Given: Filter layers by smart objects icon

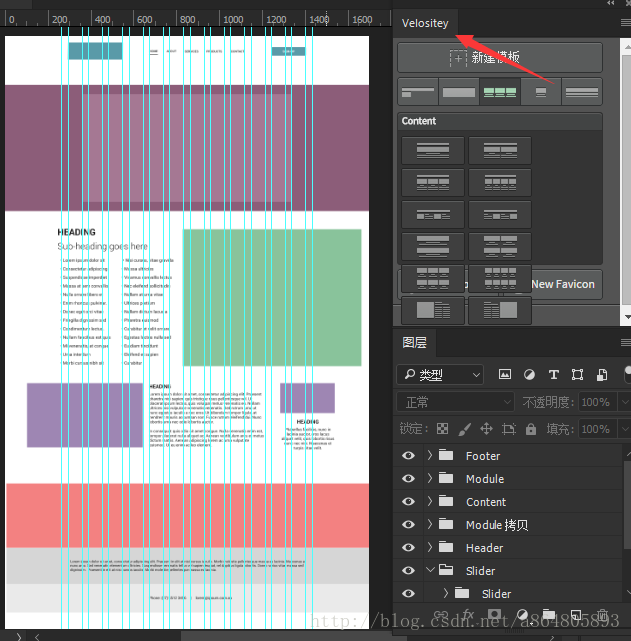Looking at the screenshot, I should pyautogui.click(x=602, y=374).
